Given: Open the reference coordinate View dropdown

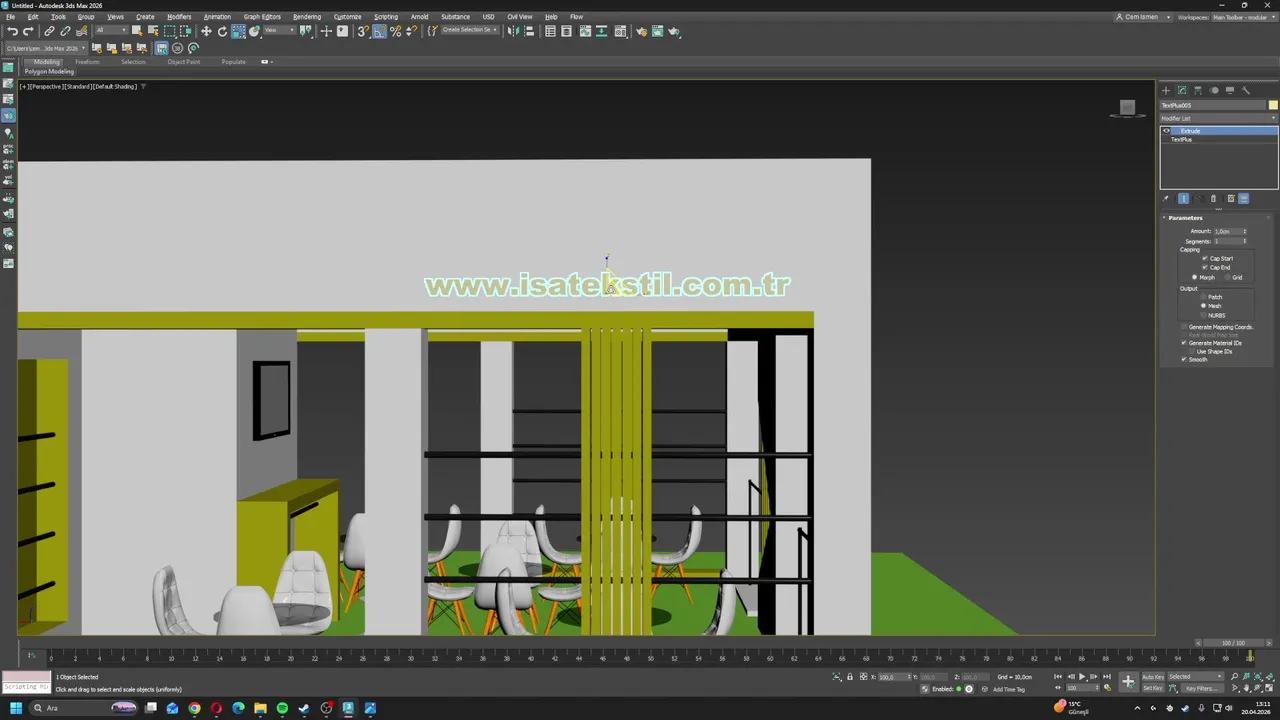Looking at the screenshot, I should coord(280,31).
